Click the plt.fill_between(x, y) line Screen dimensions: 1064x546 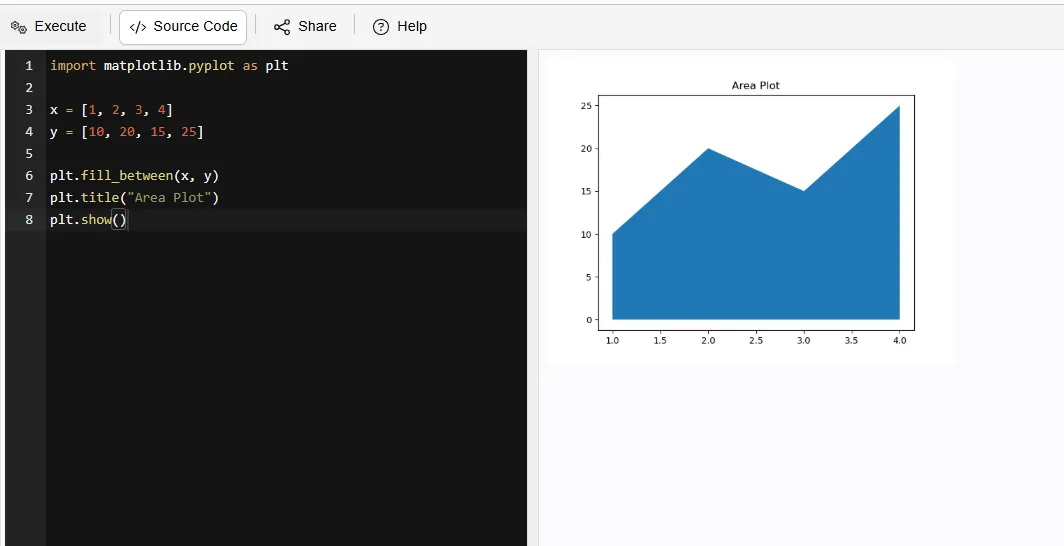[134, 176]
